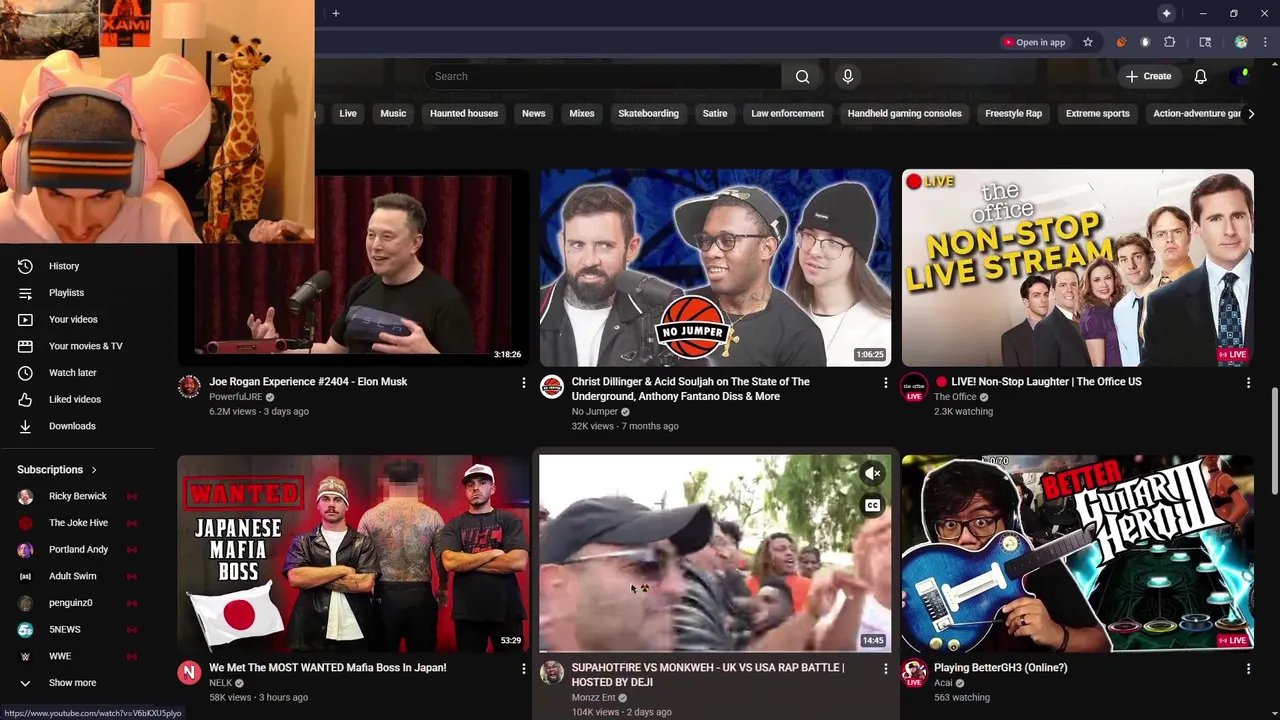Select Haunted houses filter chip

[464, 114]
